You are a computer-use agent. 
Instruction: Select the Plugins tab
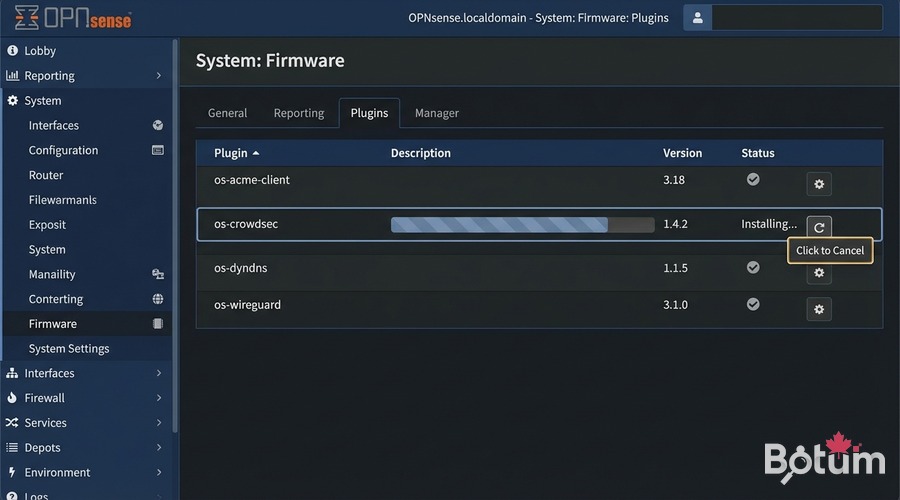coord(369,113)
